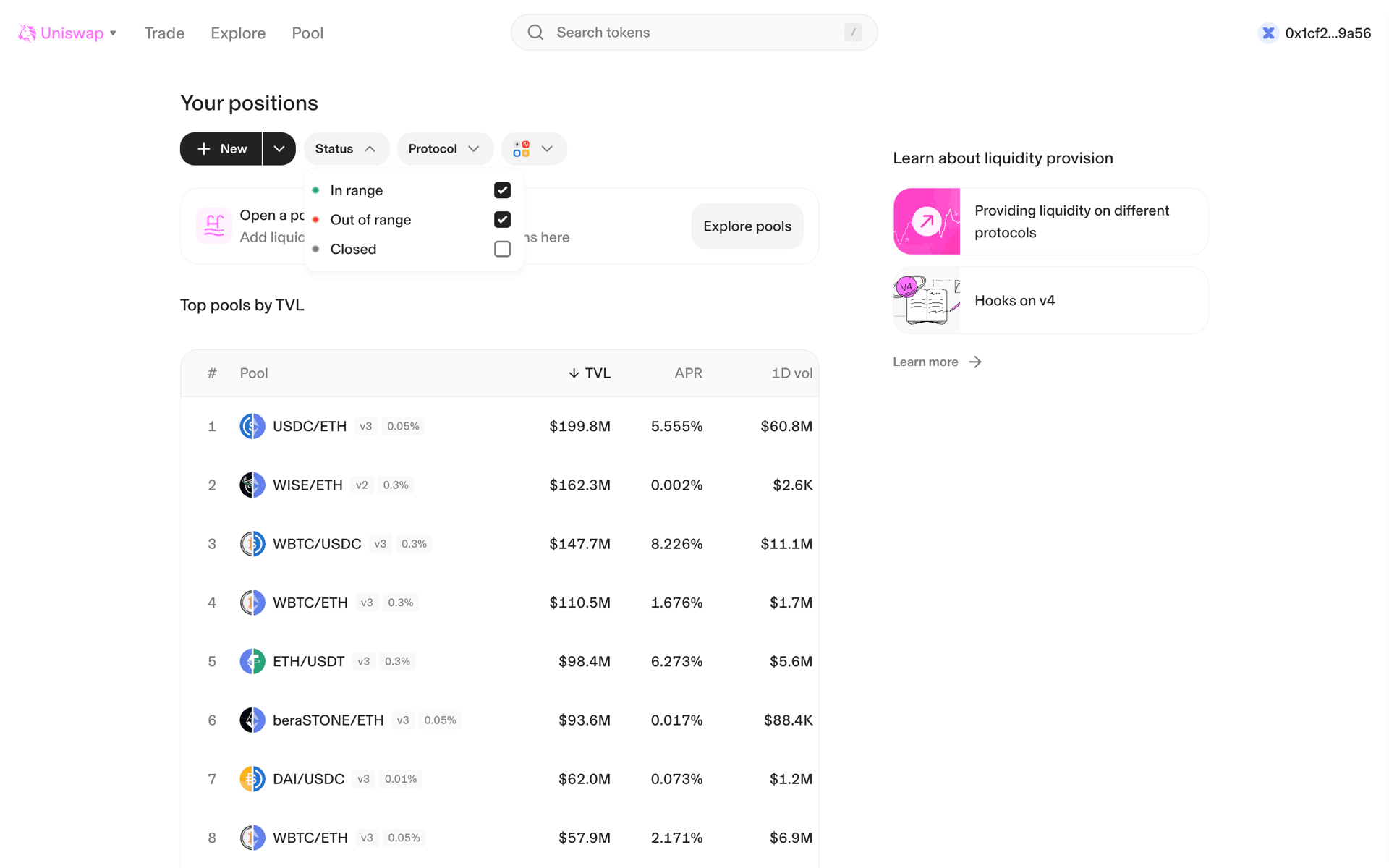
Task: Click the multi-colored networks icon
Action: pyautogui.click(x=521, y=149)
